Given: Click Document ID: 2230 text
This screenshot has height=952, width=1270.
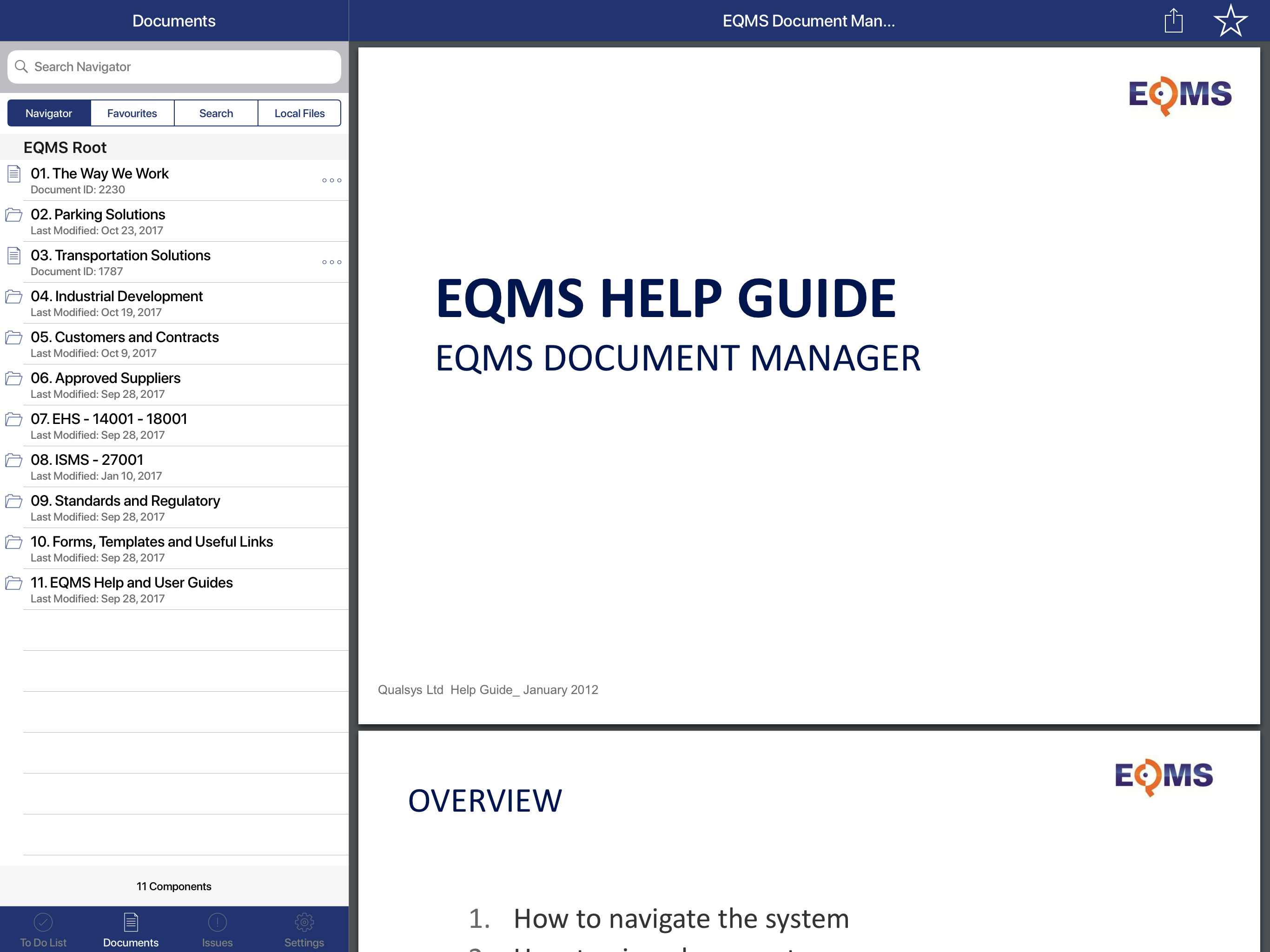Looking at the screenshot, I should tap(78, 190).
